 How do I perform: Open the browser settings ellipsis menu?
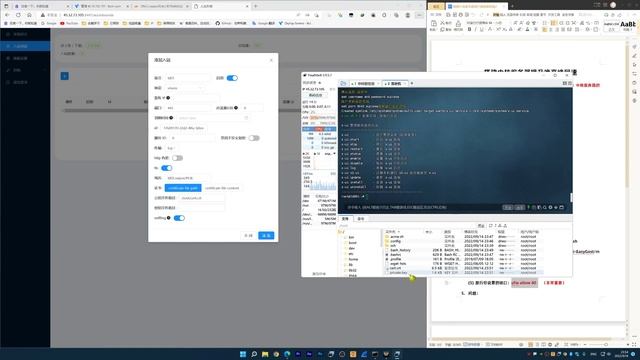pos(419,15)
